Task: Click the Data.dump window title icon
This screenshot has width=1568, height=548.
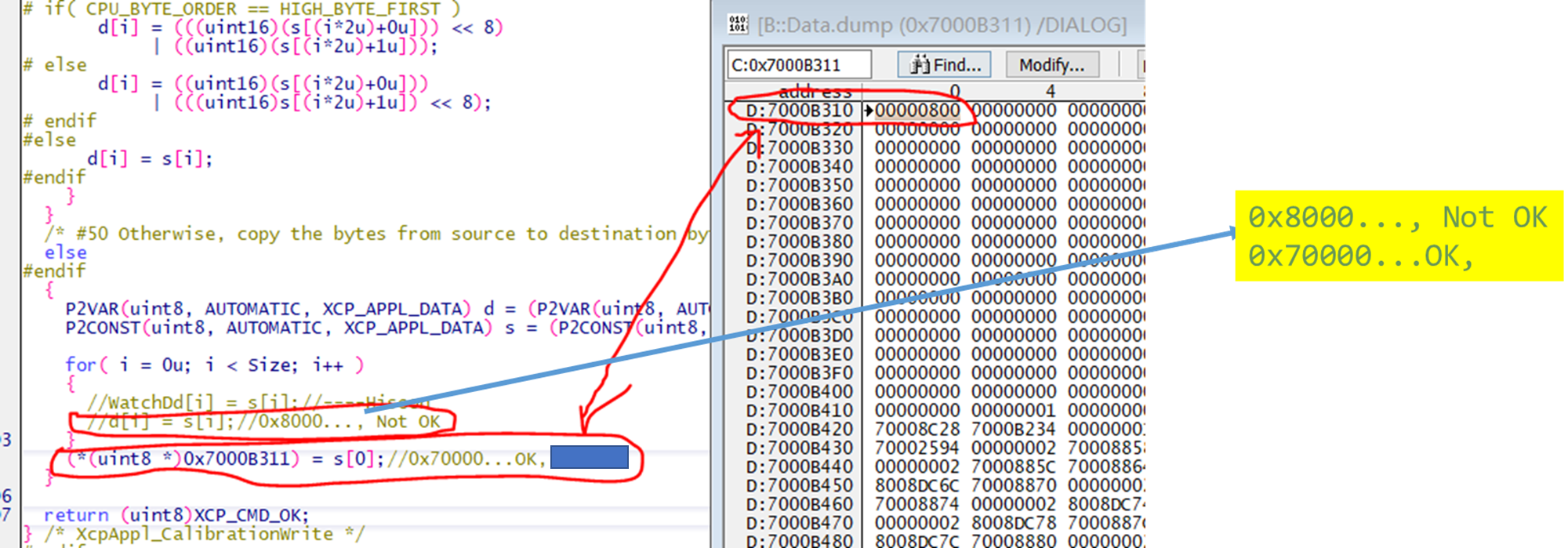Action: click(739, 24)
